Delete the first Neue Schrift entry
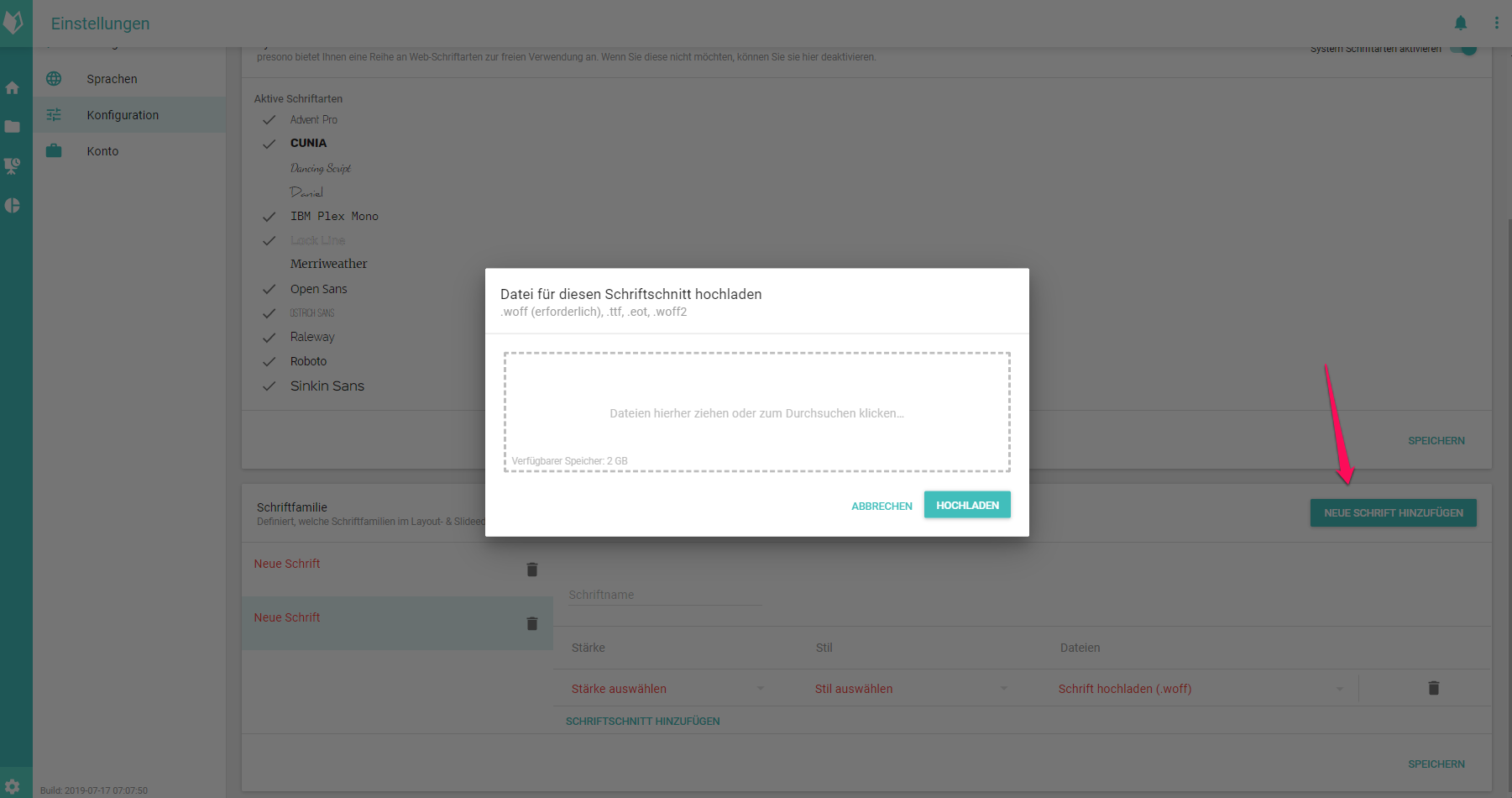Image resolution: width=1512 pixels, height=798 pixels. [531, 570]
